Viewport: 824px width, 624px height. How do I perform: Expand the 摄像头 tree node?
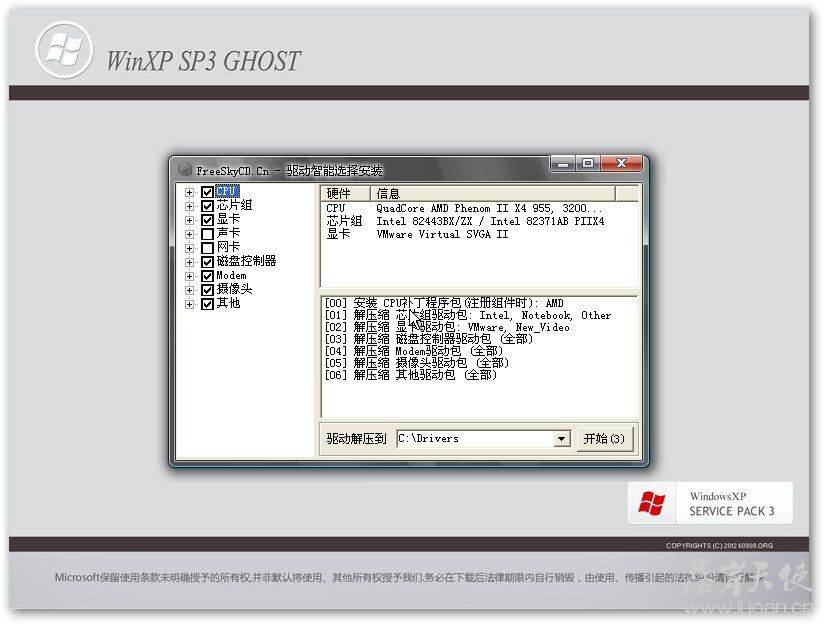189,290
